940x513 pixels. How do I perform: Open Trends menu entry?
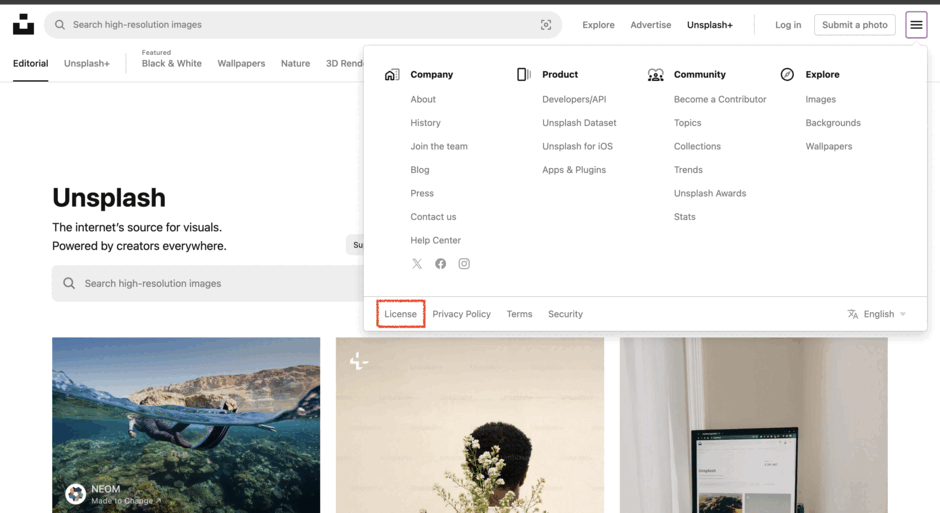[x=688, y=170]
